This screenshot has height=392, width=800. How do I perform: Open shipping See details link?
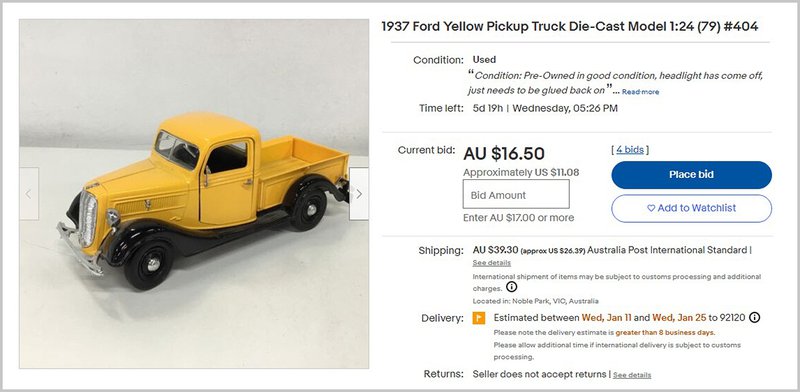pyautogui.click(x=491, y=263)
